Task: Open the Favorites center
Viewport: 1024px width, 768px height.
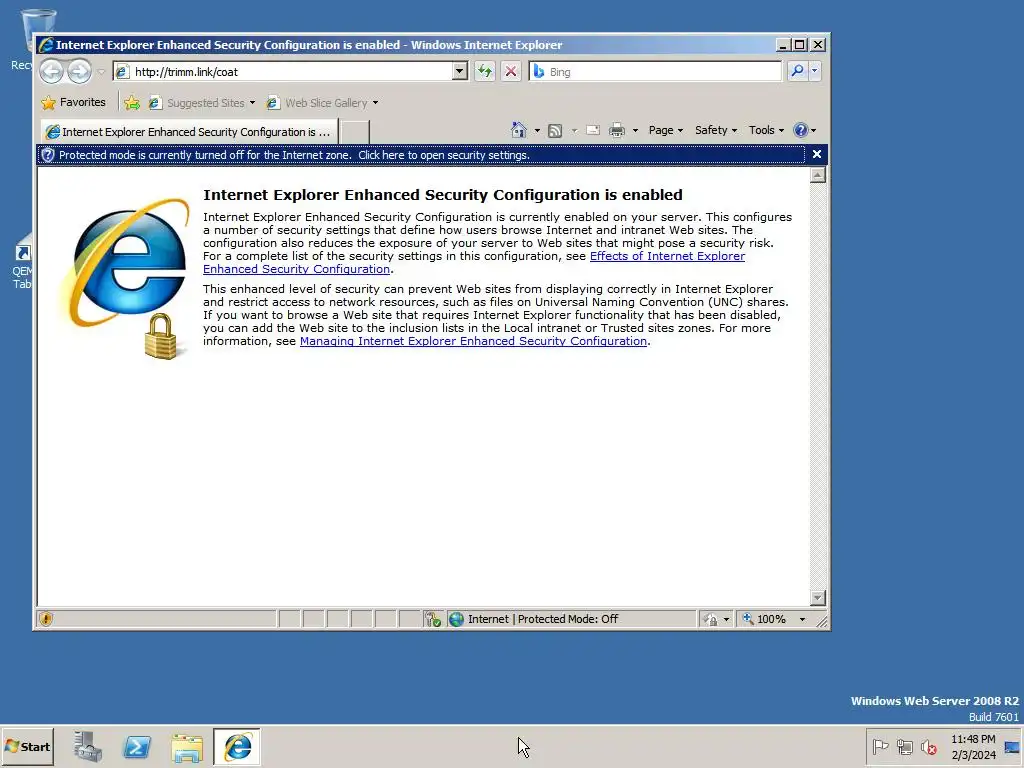Action: click(x=73, y=103)
